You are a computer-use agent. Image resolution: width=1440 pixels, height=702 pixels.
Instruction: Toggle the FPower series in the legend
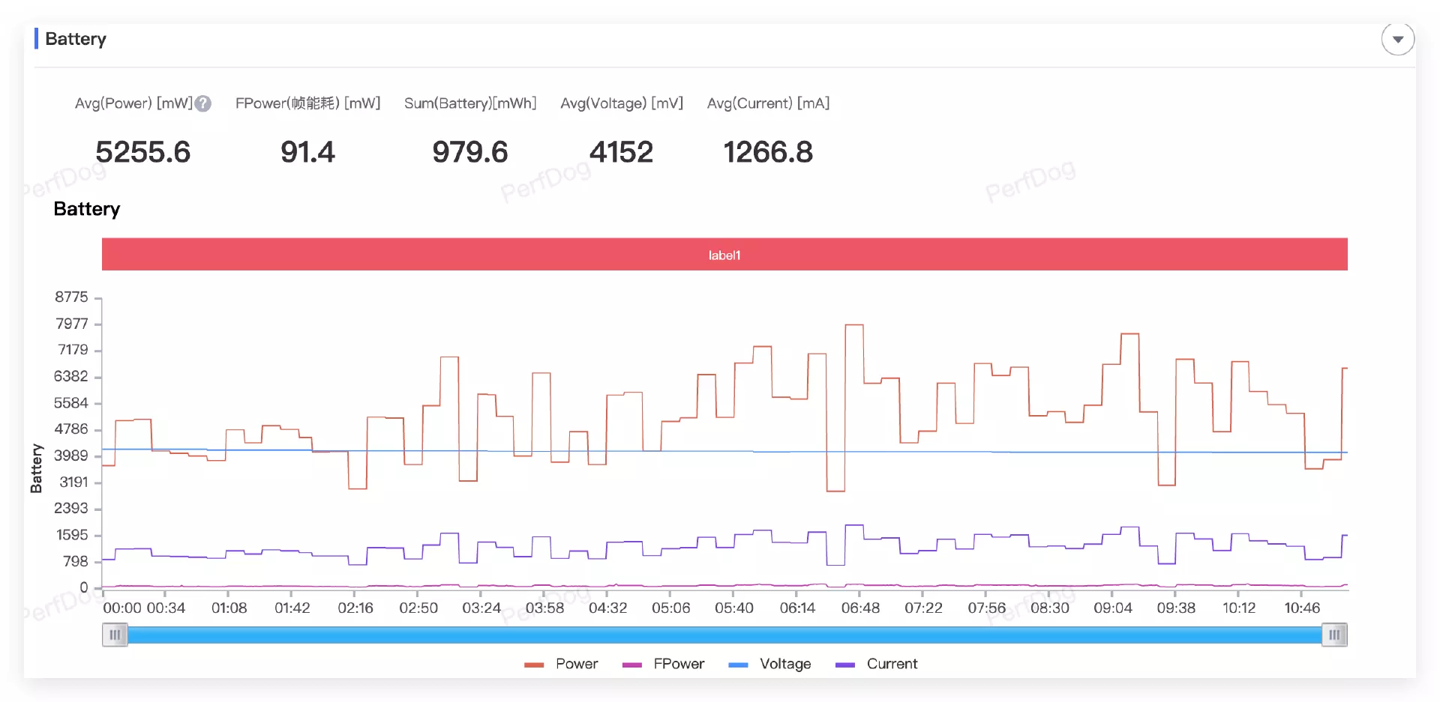pyautogui.click(x=663, y=664)
